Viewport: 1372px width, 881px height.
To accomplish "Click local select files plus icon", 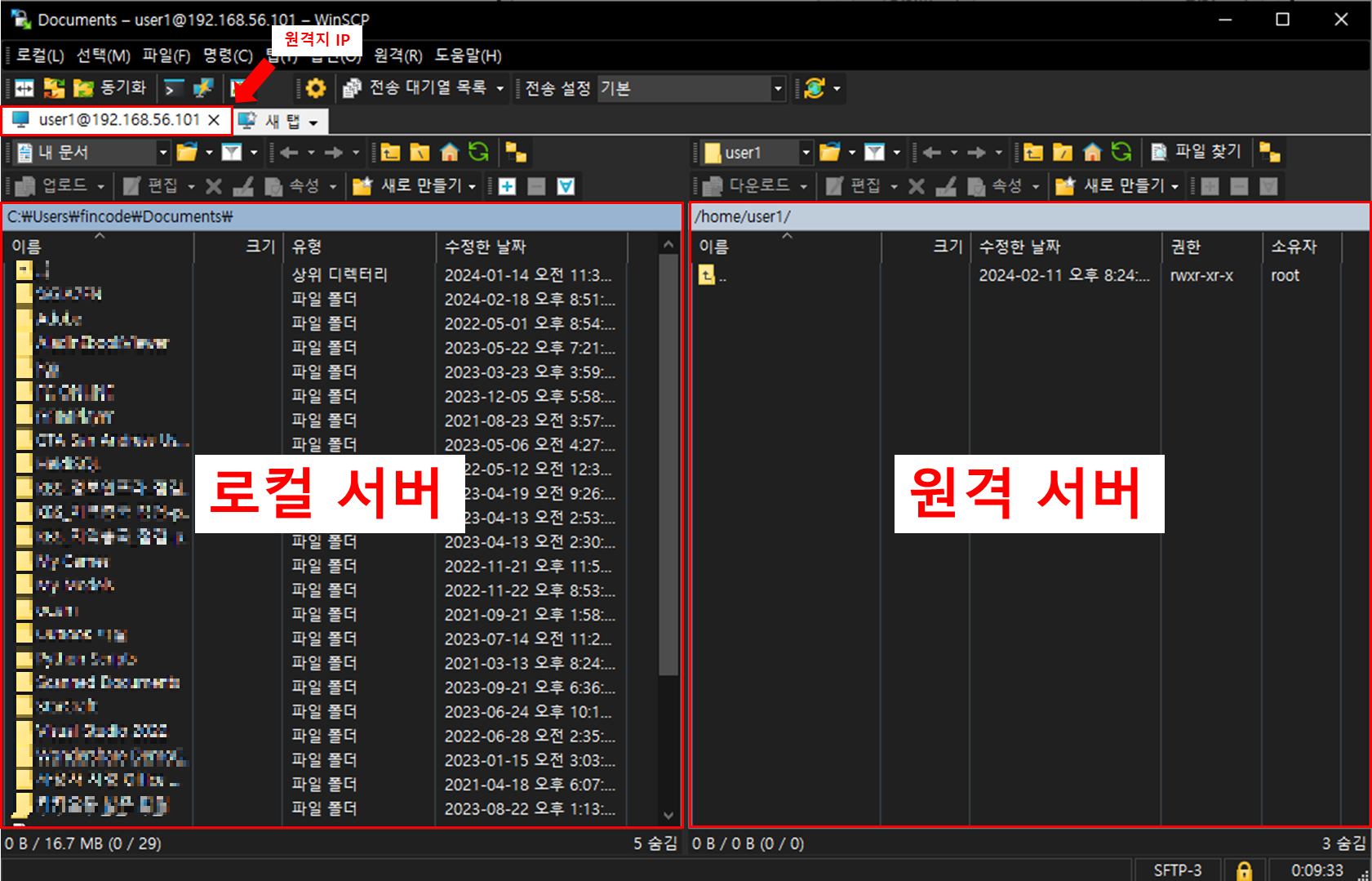I will point(507,187).
